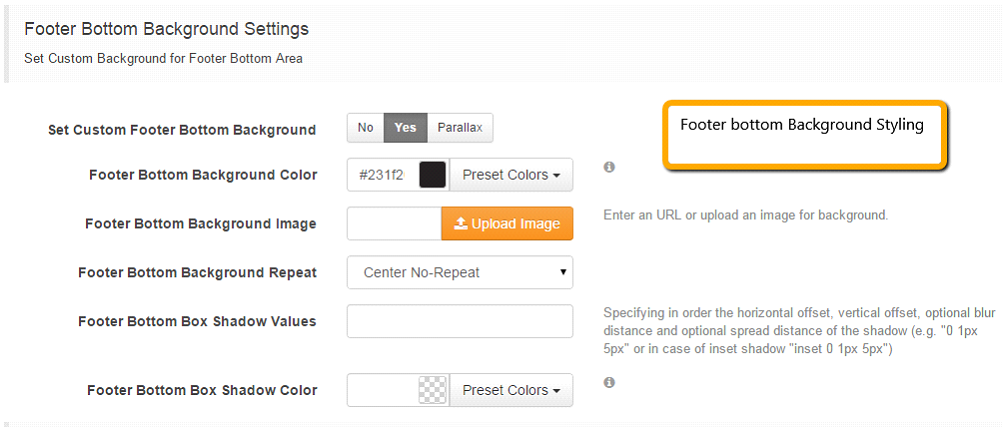Click Footer bottom Background Styling callout

point(804,135)
